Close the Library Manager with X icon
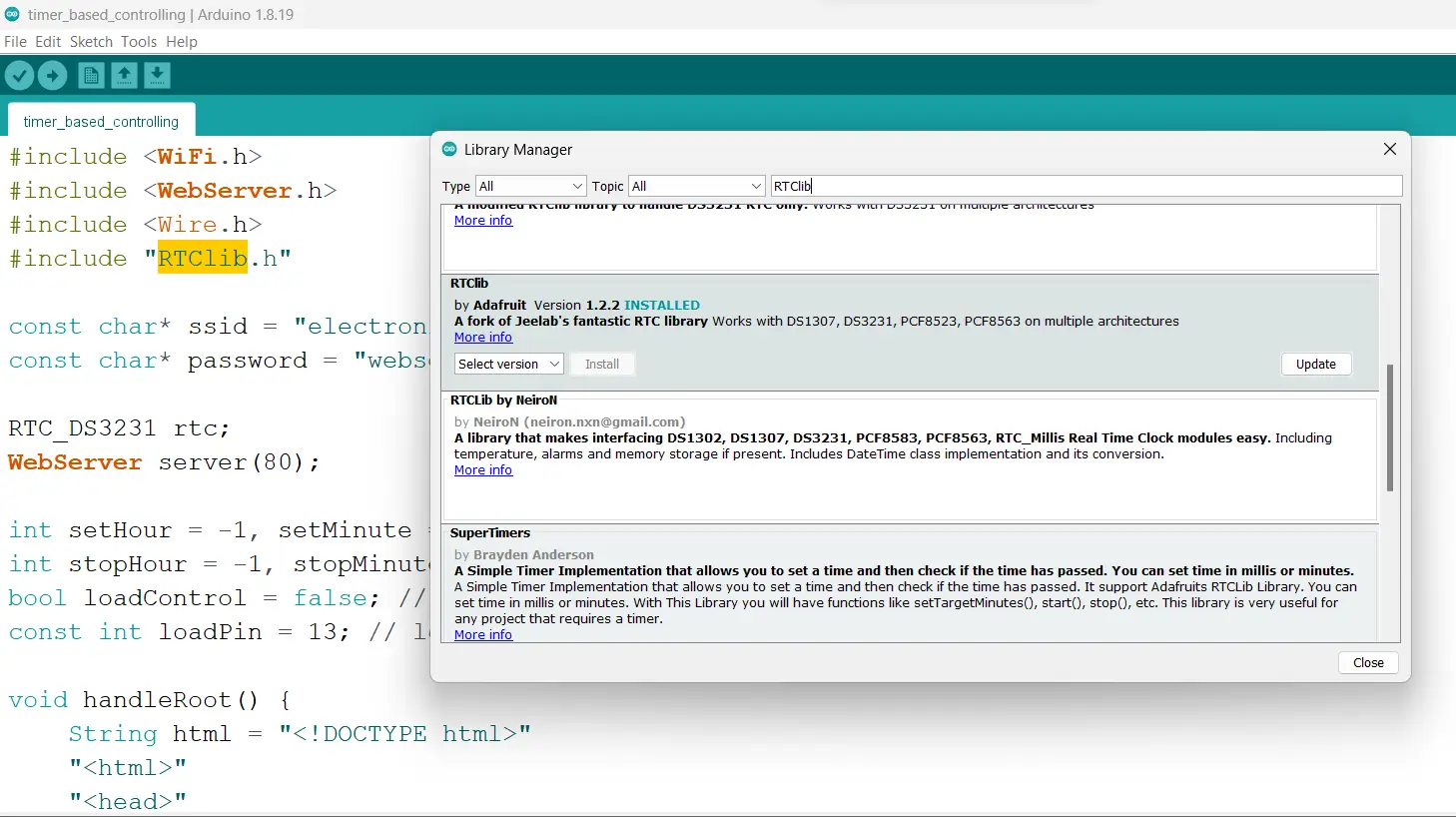Viewport: 1456px width, 817px height. [1389, 149]
